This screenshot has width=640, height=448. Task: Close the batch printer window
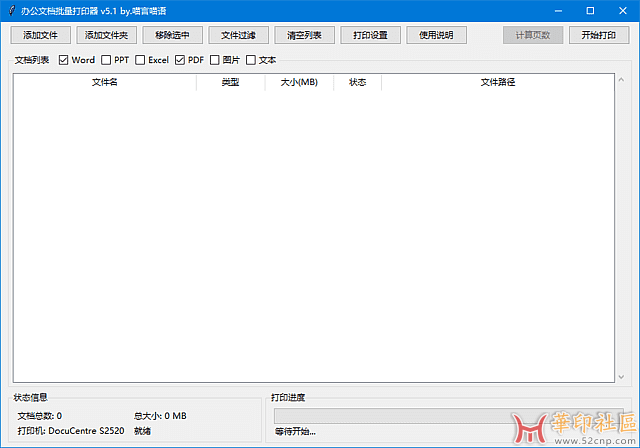click(623, 11)
